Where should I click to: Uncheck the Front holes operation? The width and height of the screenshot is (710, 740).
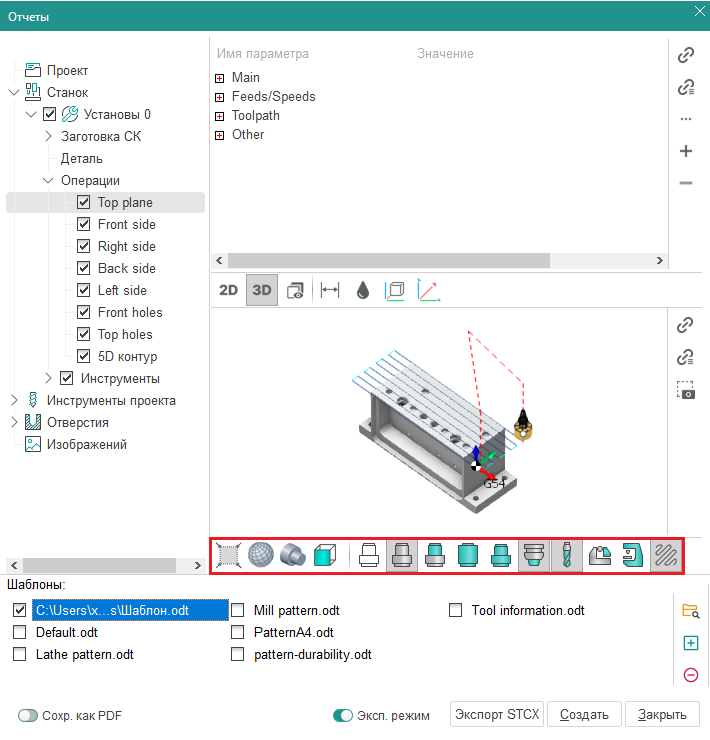[84, 312]
